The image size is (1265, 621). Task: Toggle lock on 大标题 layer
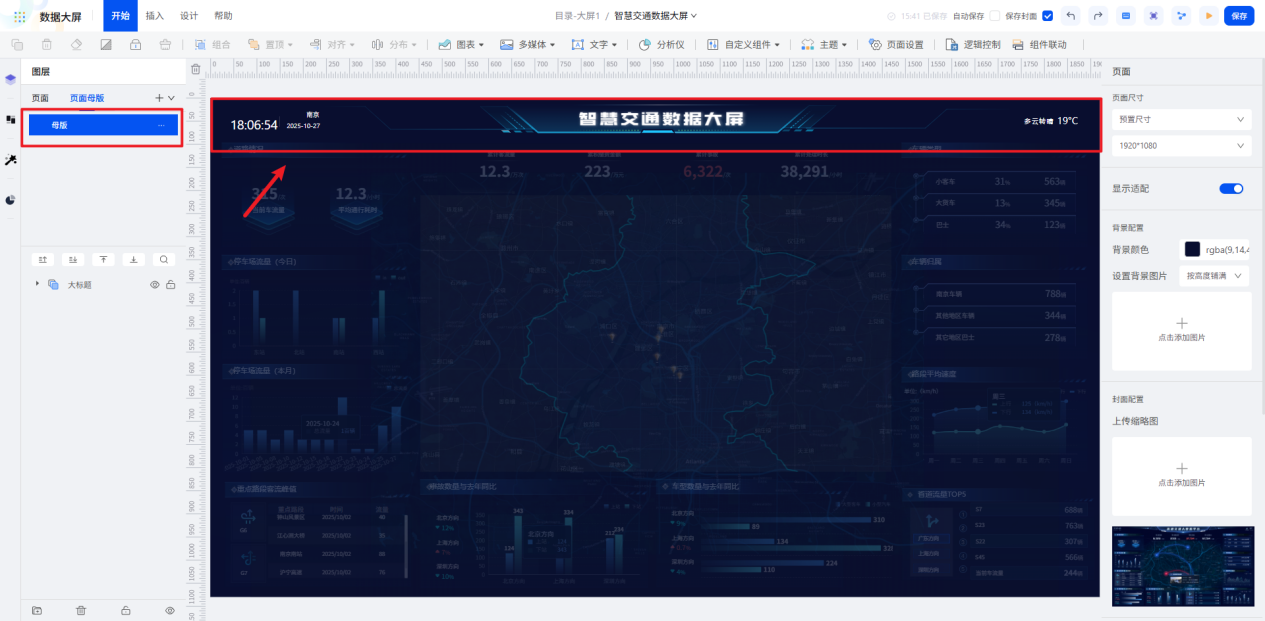(x=171, y=285)
